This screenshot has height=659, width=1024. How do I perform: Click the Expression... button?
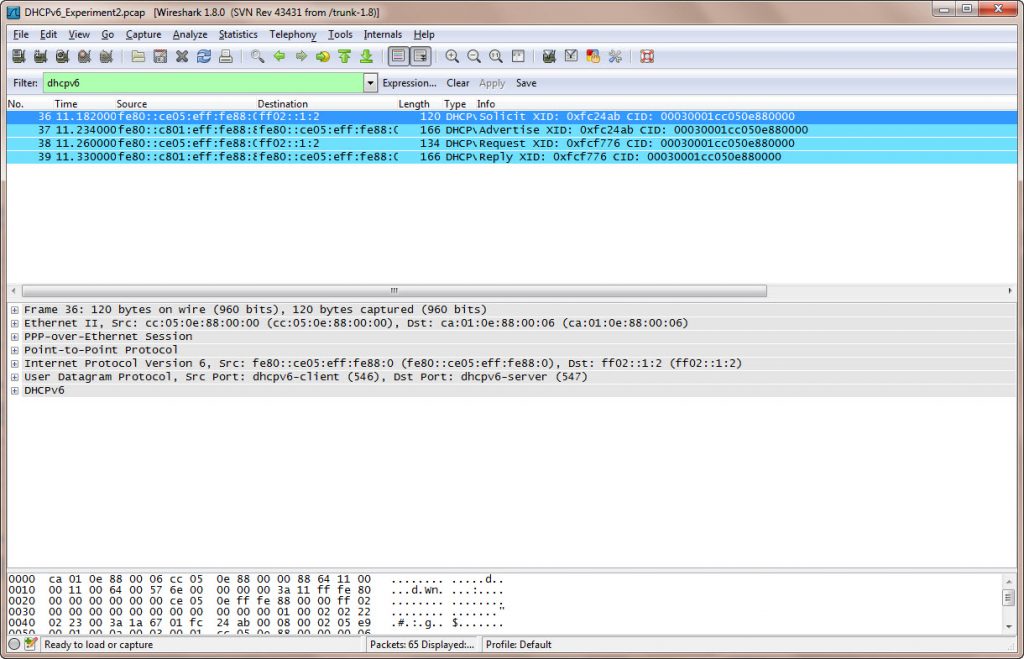tap(409, 84)
